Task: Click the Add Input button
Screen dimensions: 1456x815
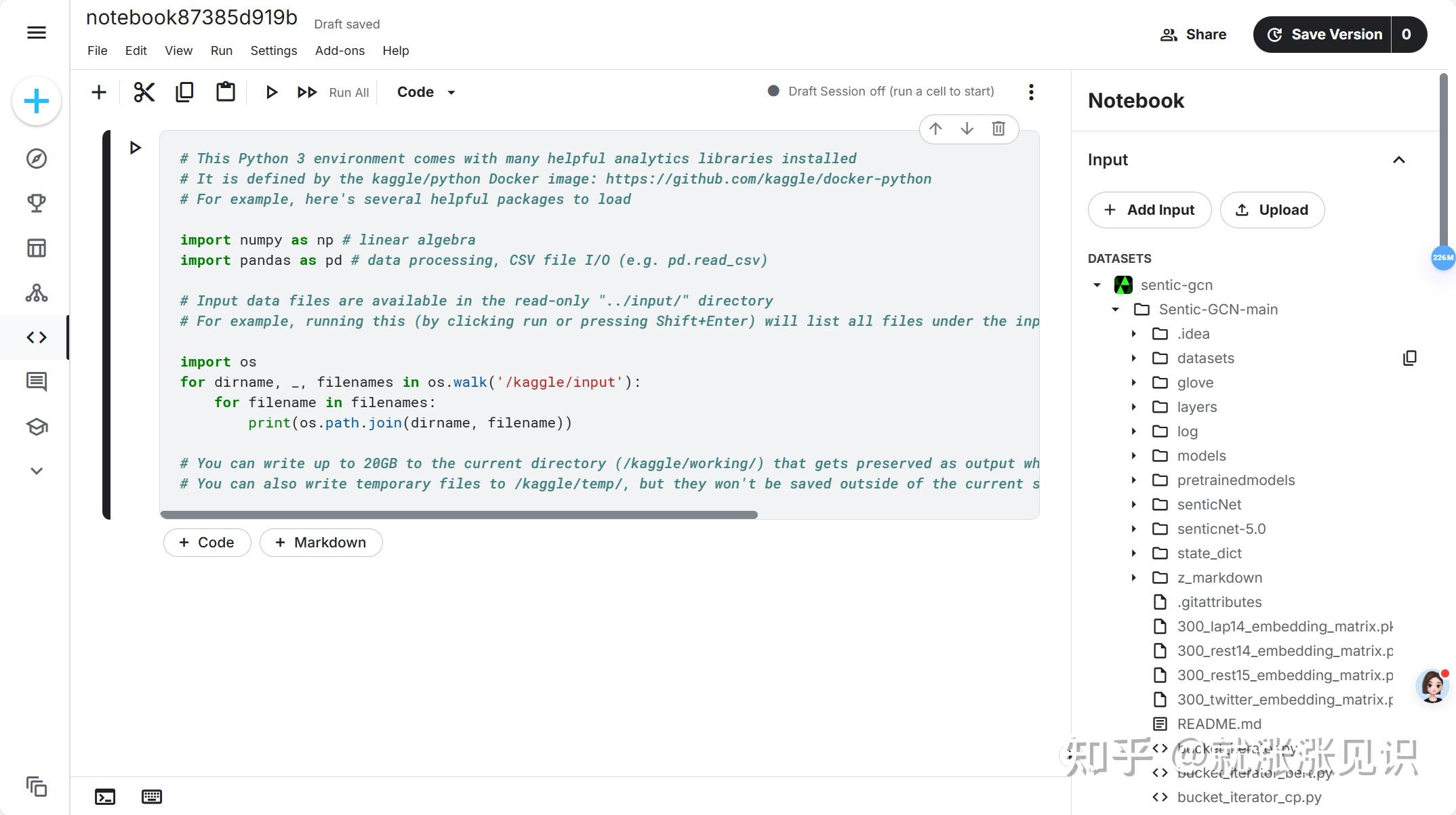Action: click(x=1149, y=210)
